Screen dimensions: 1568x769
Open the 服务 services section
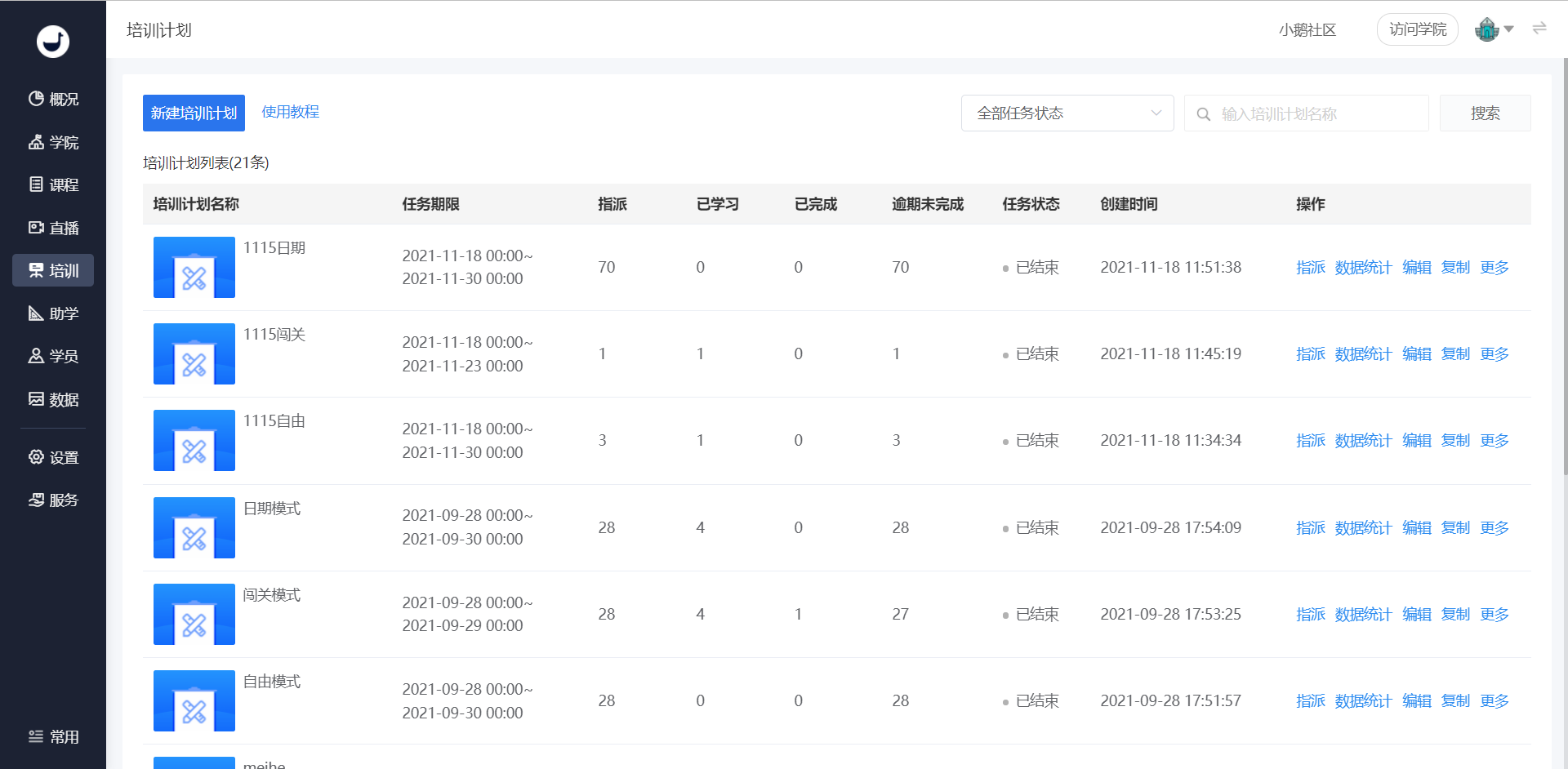tap(53, 500)
